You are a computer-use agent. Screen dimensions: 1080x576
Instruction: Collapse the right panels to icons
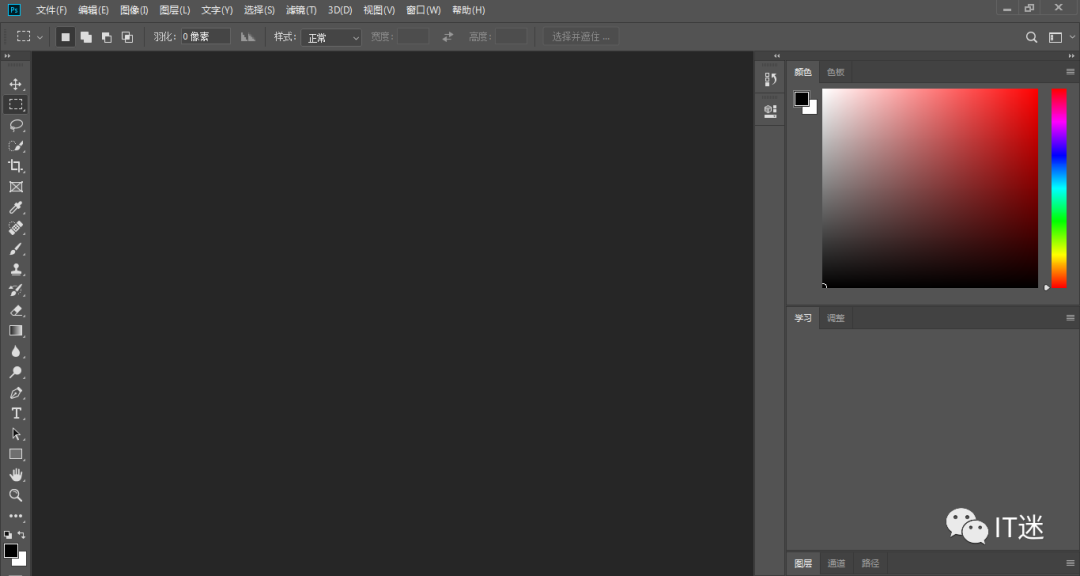point(1071,56)
